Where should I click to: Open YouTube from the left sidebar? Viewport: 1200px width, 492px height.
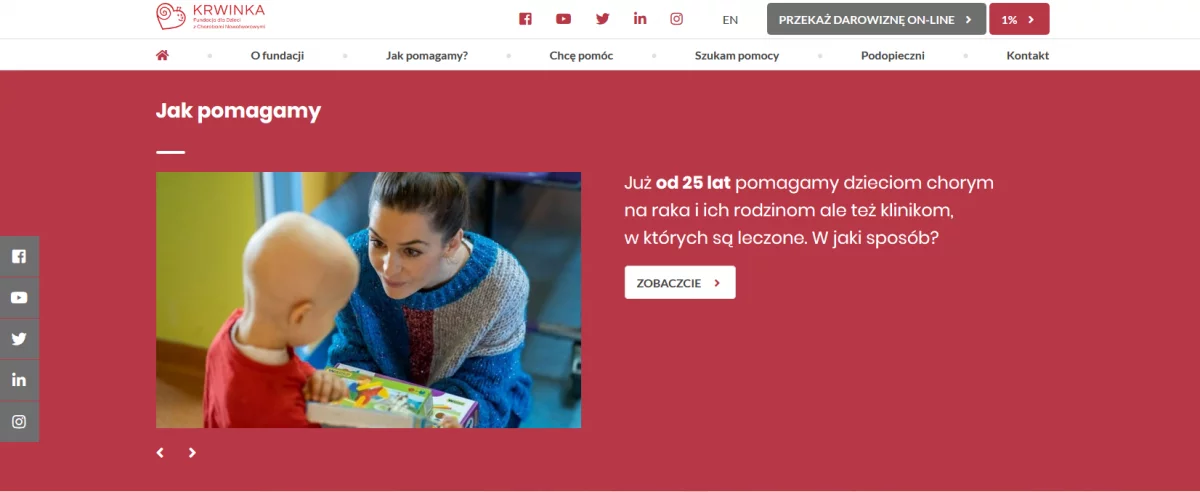(19, 298)
